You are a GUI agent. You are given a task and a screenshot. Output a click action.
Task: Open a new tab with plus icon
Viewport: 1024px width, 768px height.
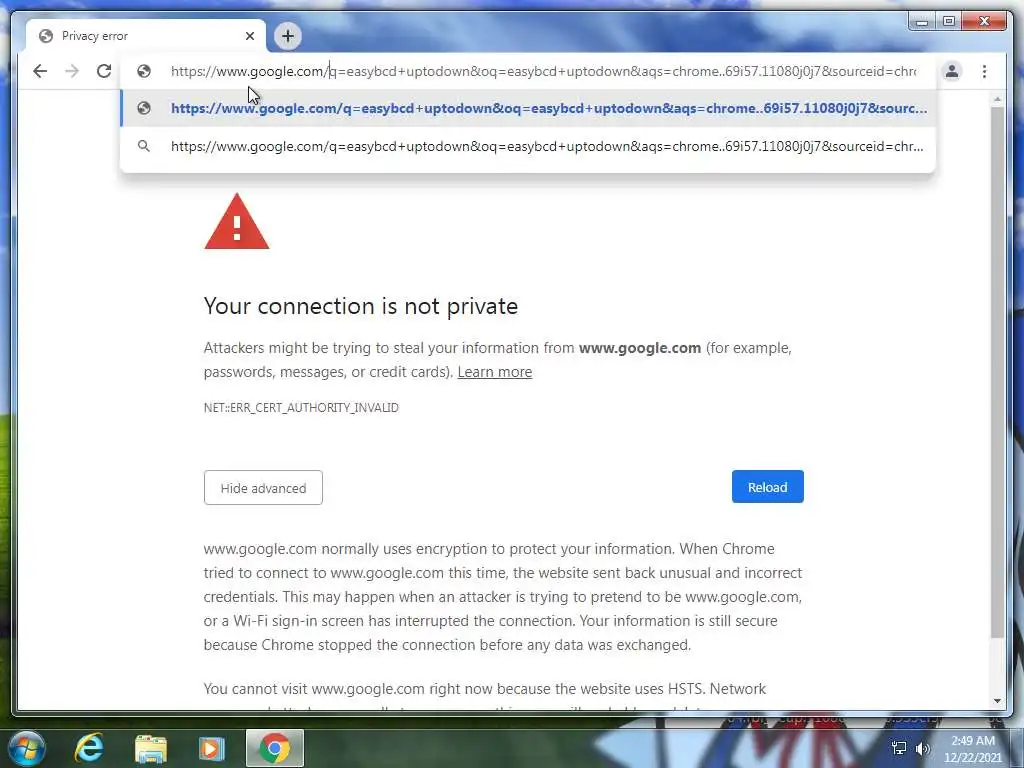(x=287, y=36)
